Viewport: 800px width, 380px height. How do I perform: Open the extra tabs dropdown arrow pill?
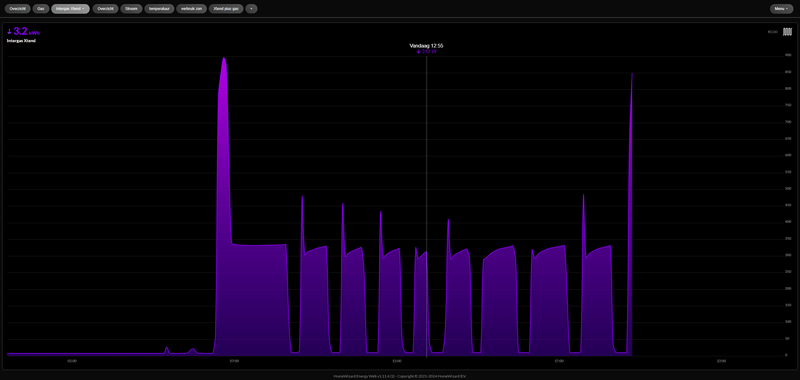(x=252, y=9)
